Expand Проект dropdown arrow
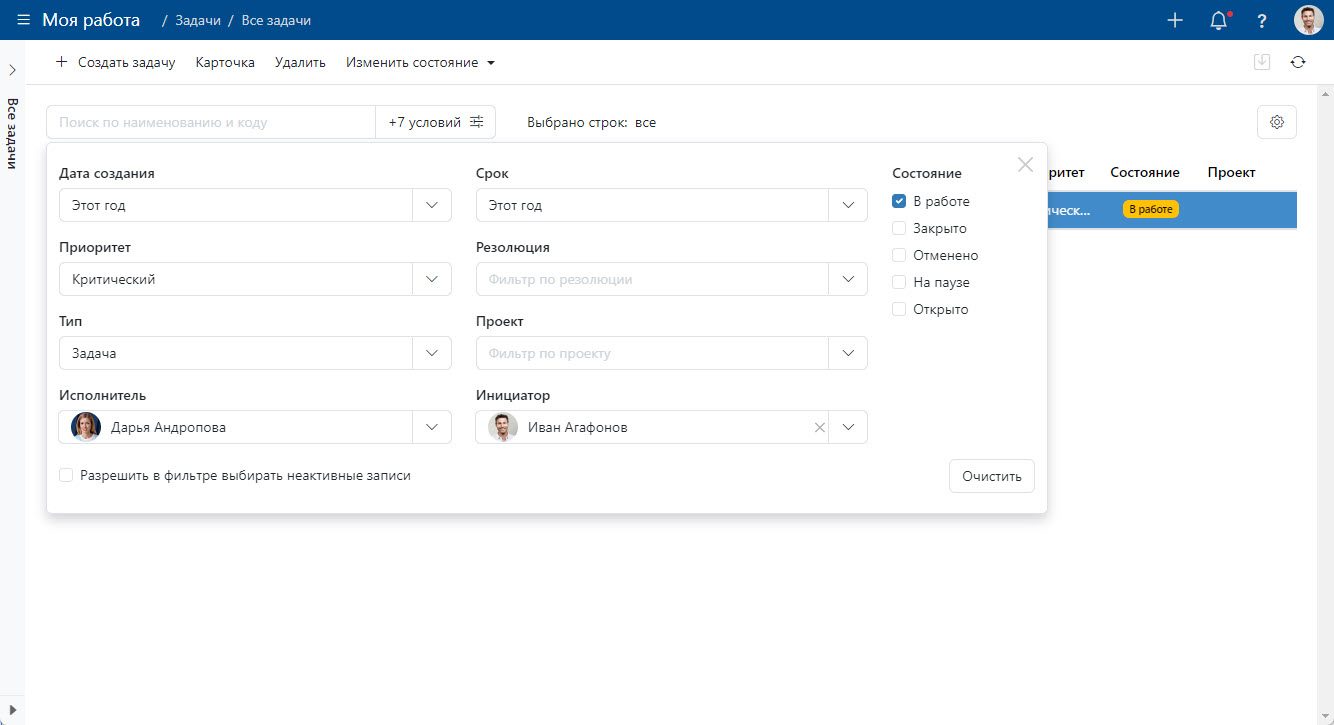 (848, 353)
